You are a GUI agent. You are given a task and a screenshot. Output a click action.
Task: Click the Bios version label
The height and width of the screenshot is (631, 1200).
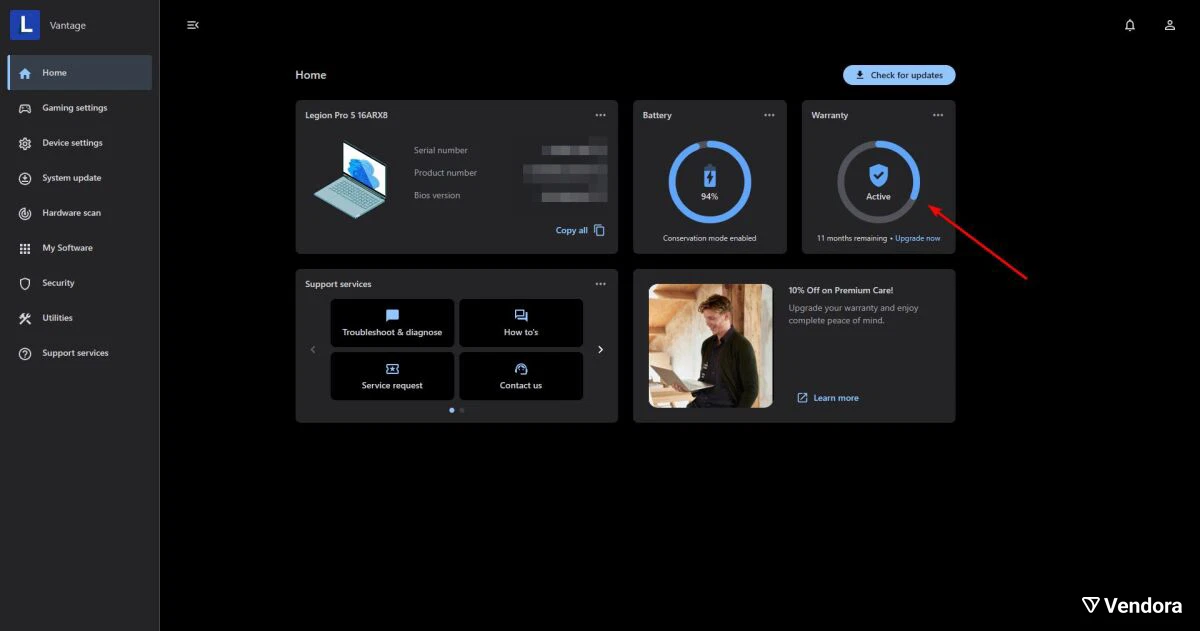[x=437, y=195]
